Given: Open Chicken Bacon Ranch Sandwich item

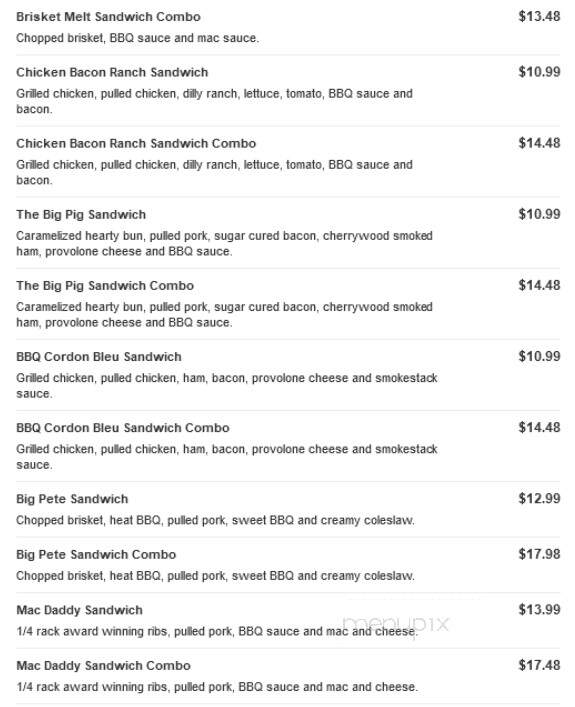Looking at the screenshot, I should pos(112,72).
